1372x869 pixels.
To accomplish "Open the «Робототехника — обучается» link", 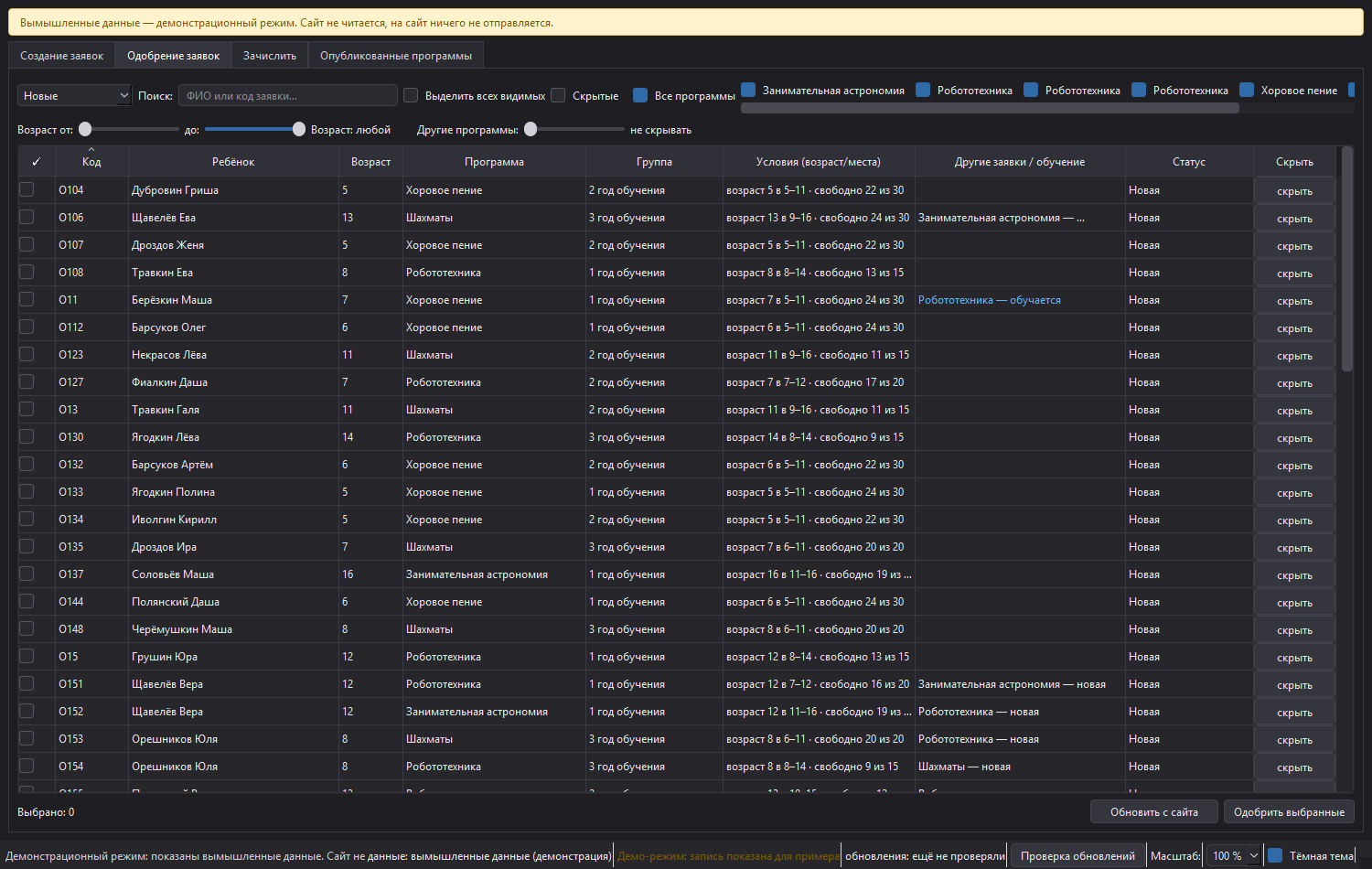I will [x=990, y=300].
